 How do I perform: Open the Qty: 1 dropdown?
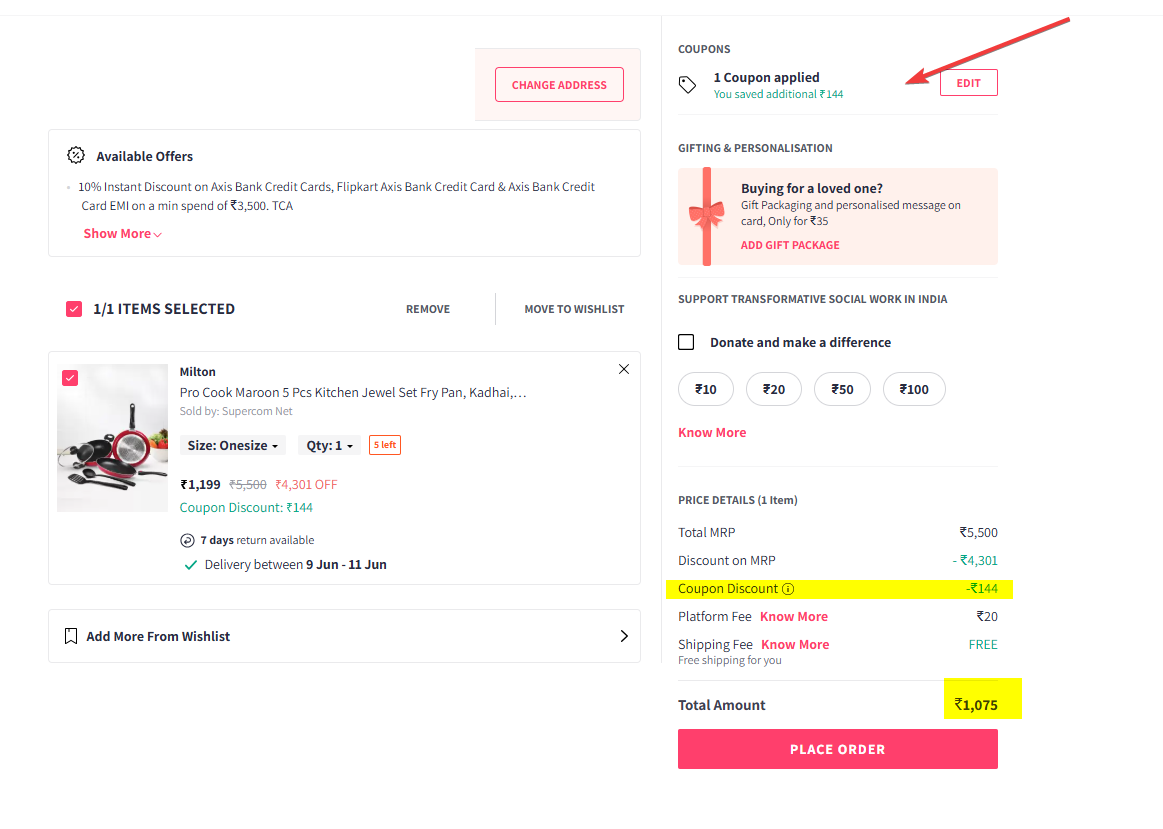[330, 445]
